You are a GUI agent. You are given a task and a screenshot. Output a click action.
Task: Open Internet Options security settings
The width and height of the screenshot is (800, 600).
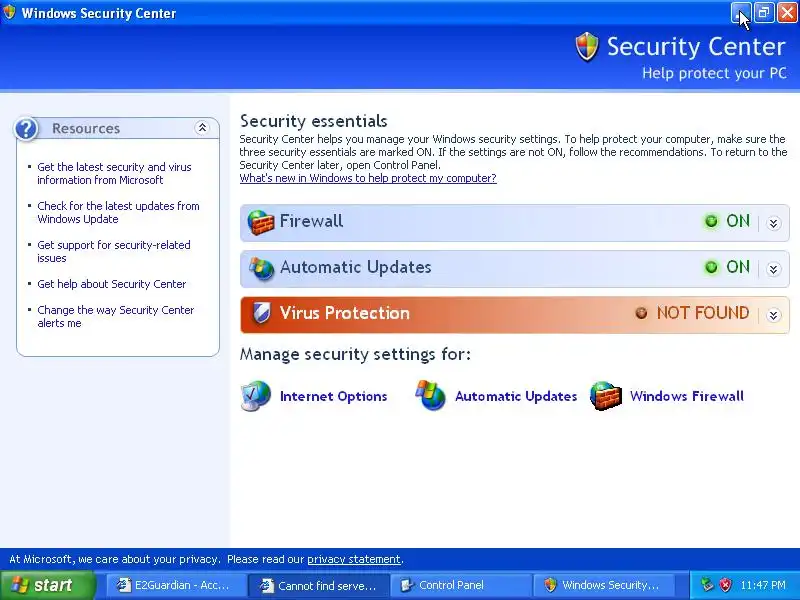pyautogui.click(x=333, y=396)
